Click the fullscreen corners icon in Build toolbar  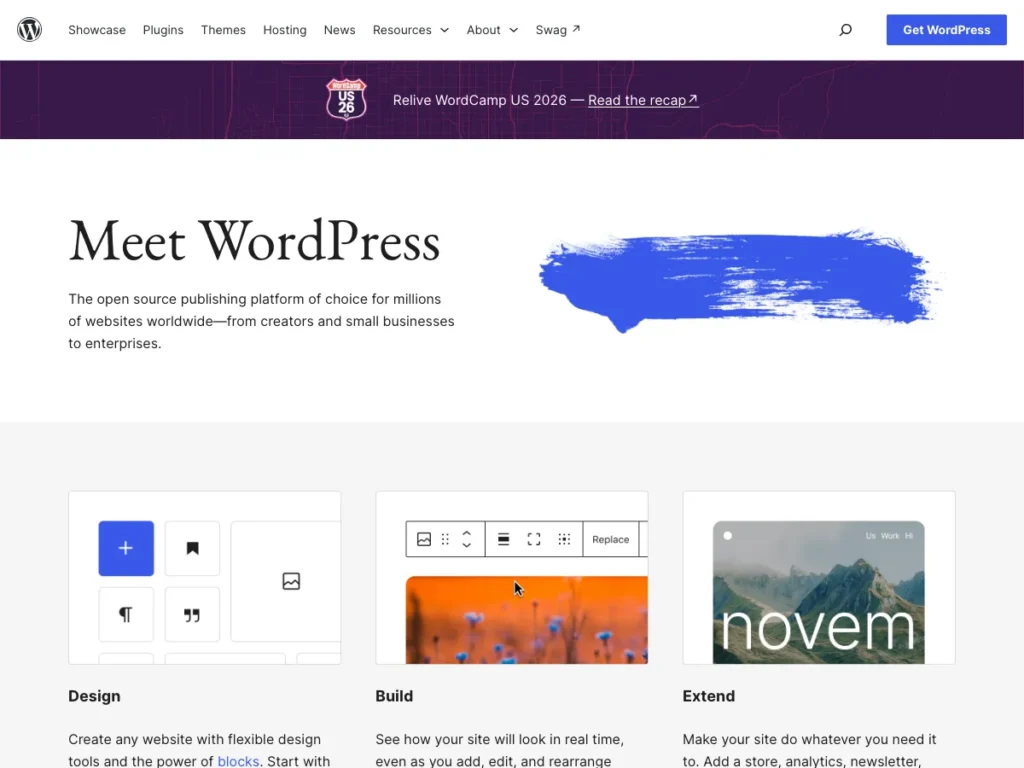(x=534, y=539)
